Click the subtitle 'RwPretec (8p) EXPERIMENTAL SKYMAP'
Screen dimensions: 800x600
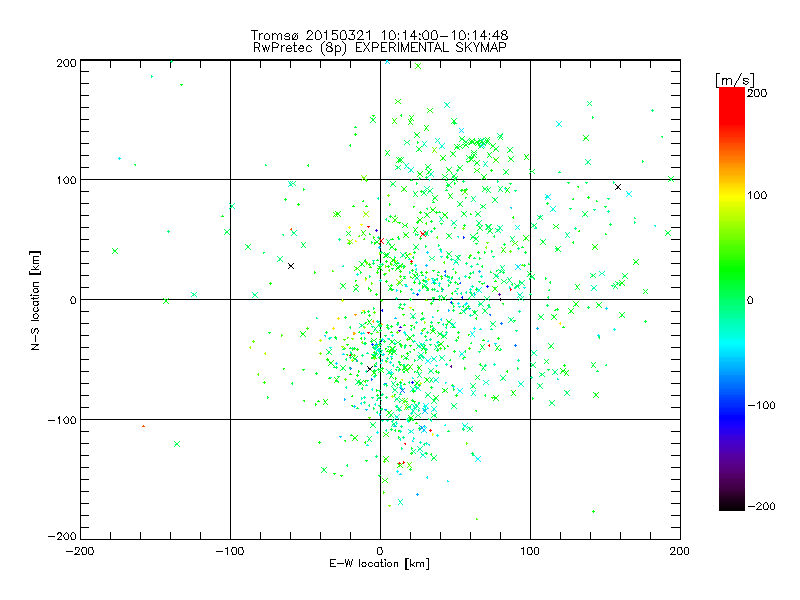tap(380, 48)
